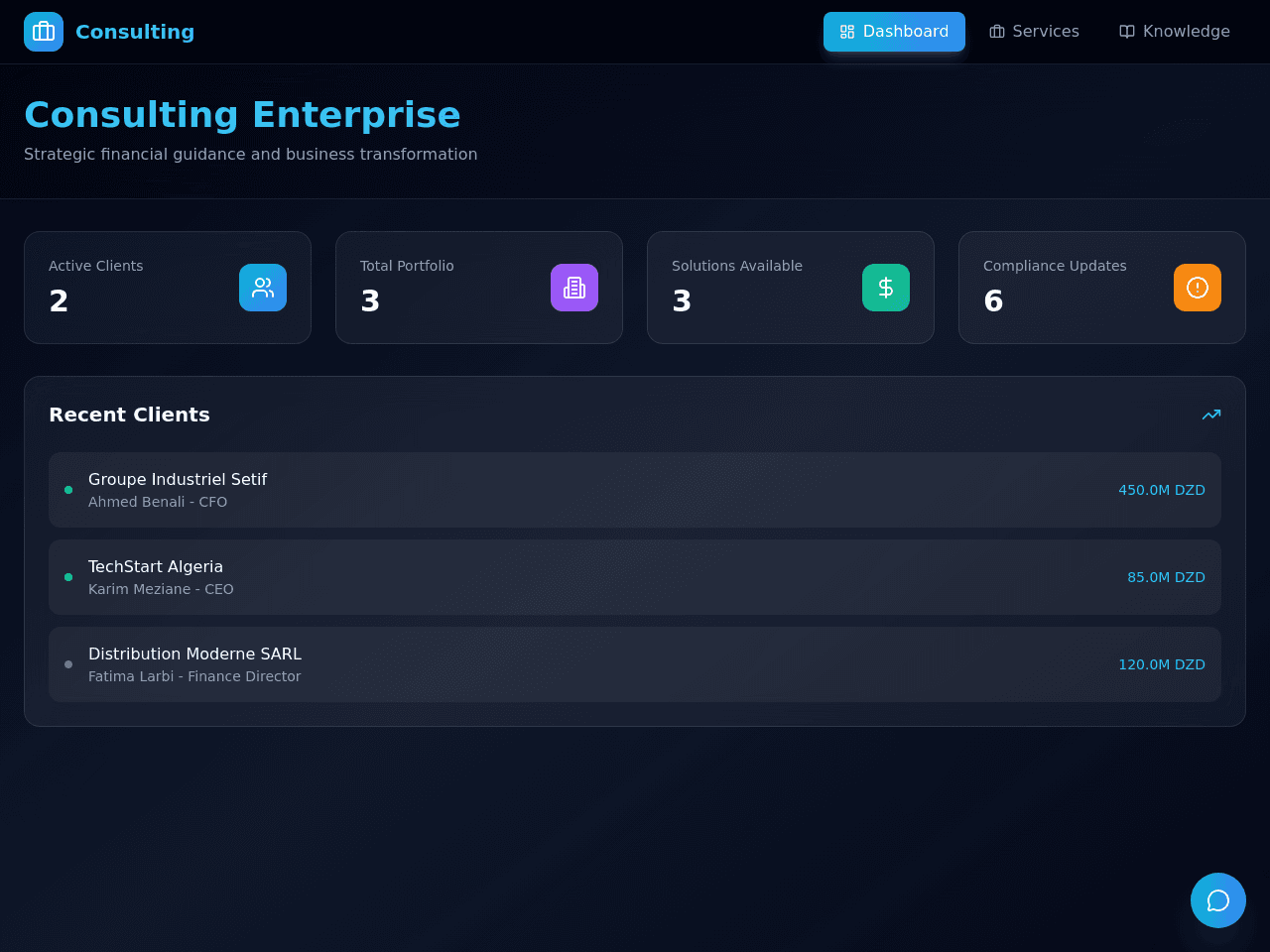Click the trending arrow icon in Recent Clients
Viewport: 1270px width, 952px height.
[1211, 415]
